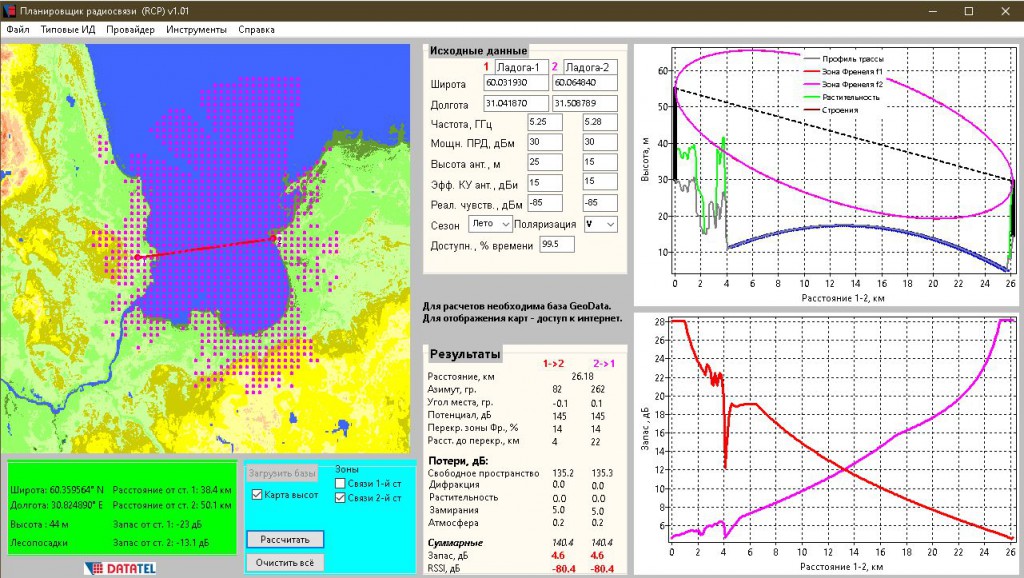Click station 2 red marker on the map
The height and width of the screenshot is (578, 1024).
pyautogui.click(x=274, y=238)
